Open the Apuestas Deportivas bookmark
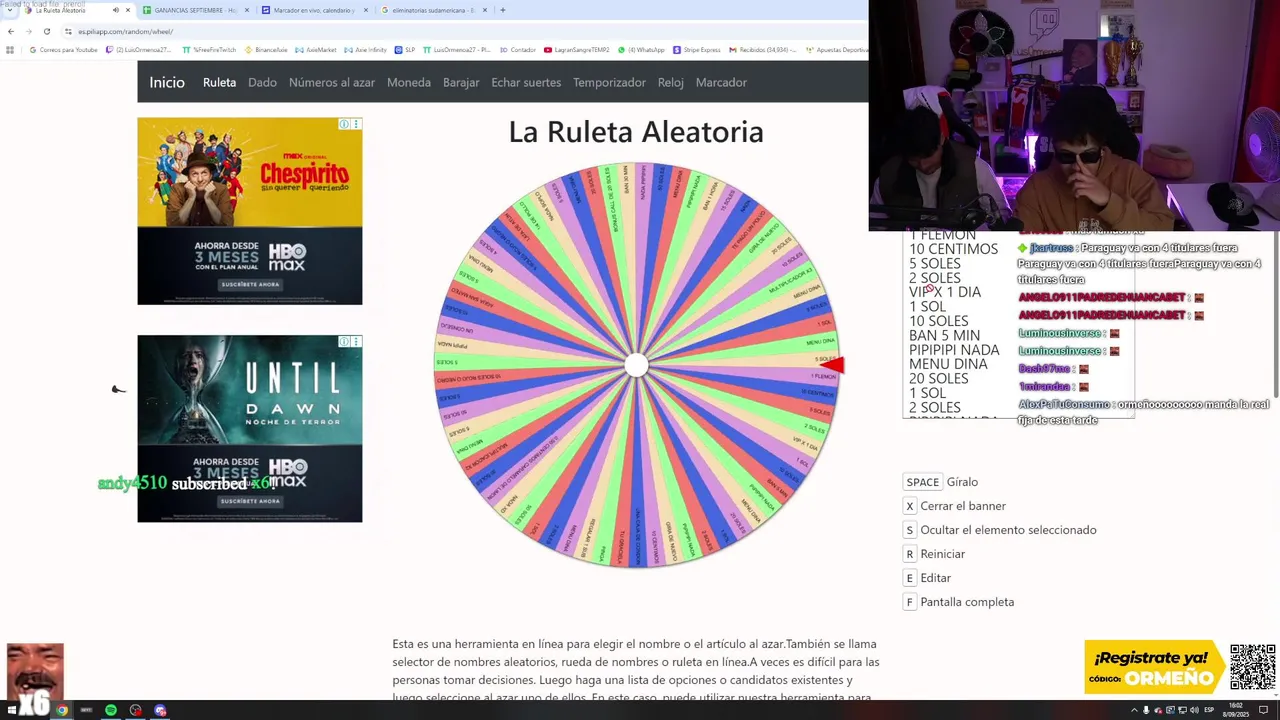This screenshot has width=1280, height=720. click(836, 50)
